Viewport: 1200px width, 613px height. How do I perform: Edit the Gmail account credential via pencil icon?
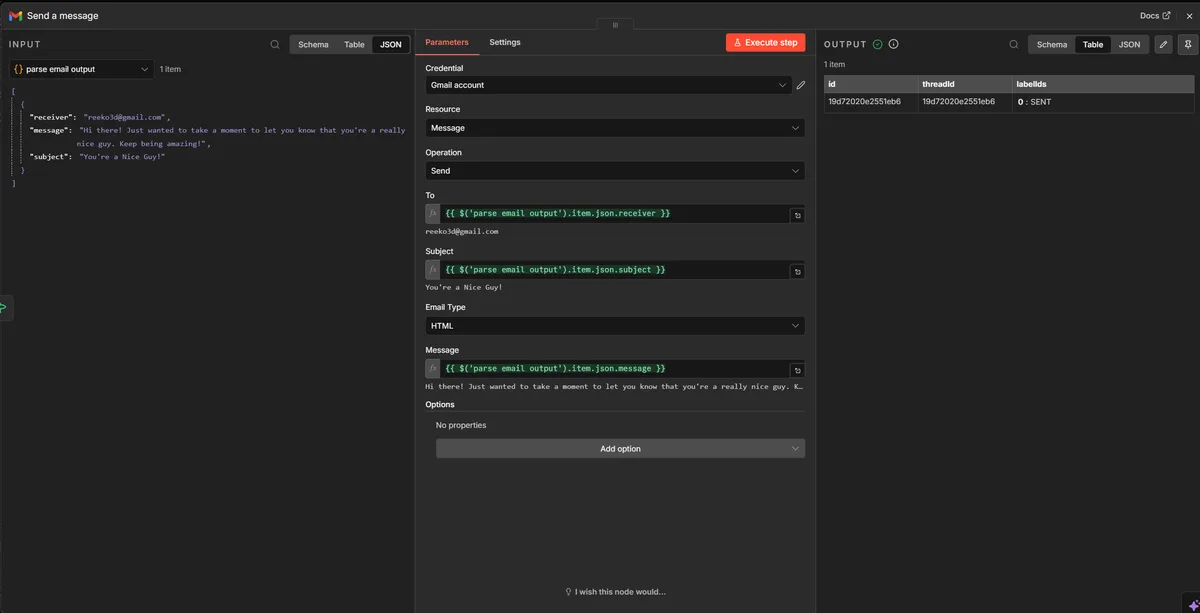[800, 85]
